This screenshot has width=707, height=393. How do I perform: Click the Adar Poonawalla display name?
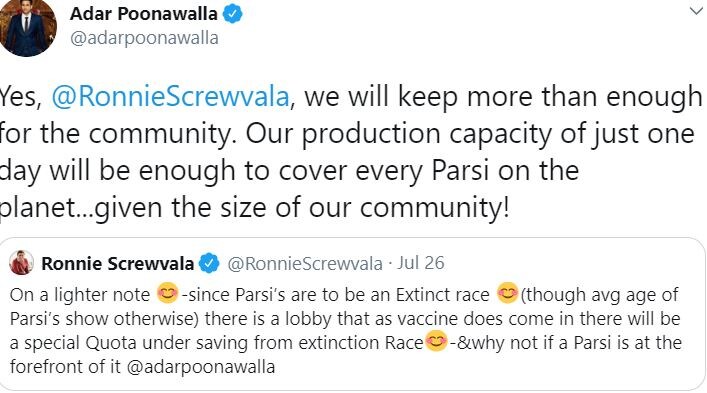tap(143, 14)
